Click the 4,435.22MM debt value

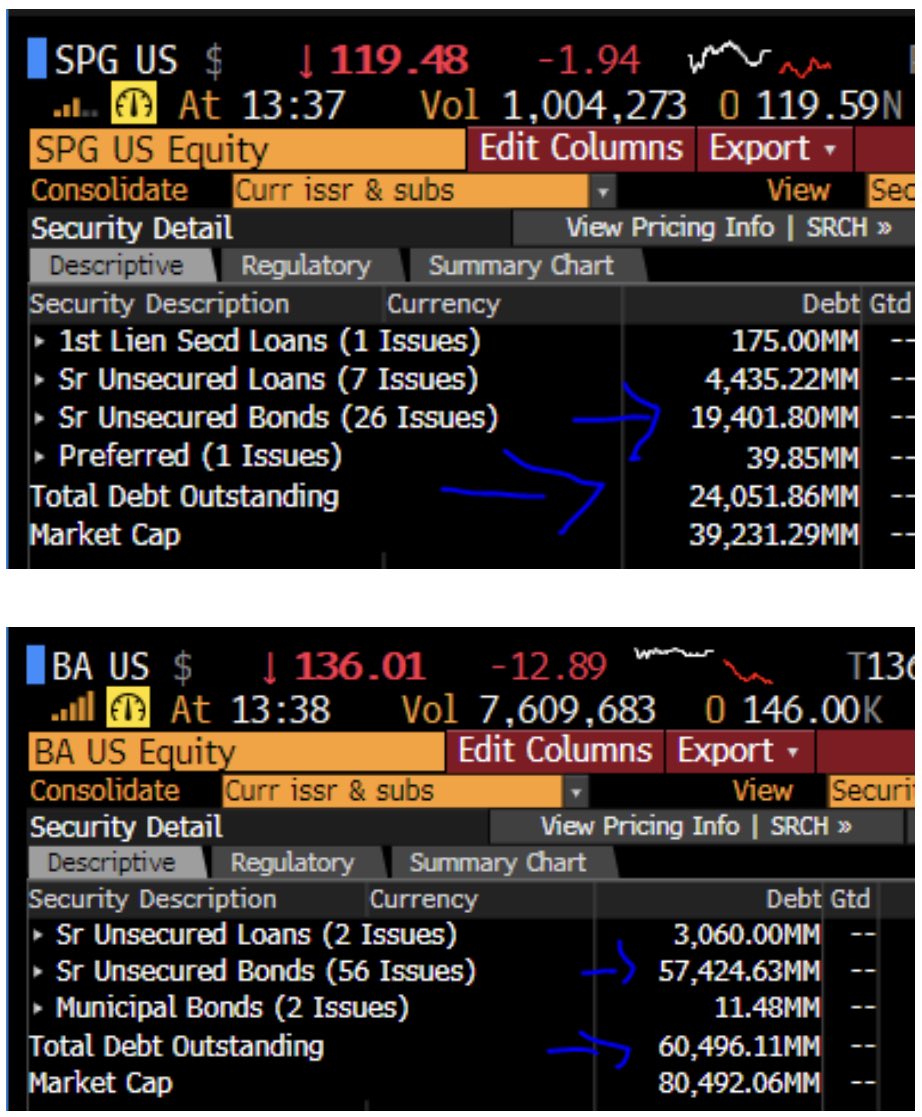782,380
